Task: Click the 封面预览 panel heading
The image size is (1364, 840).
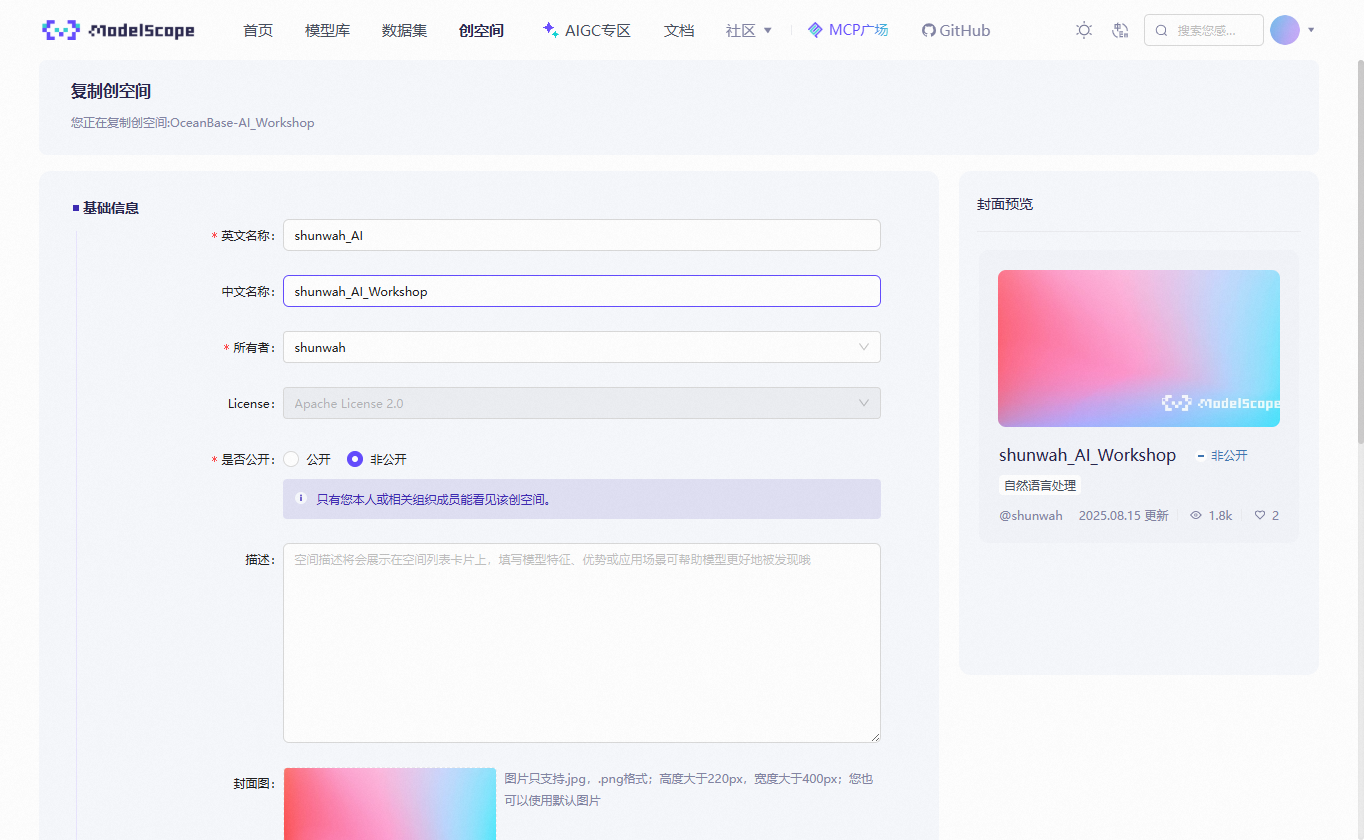Action: pyautogui.click(x=1005, y=204)
